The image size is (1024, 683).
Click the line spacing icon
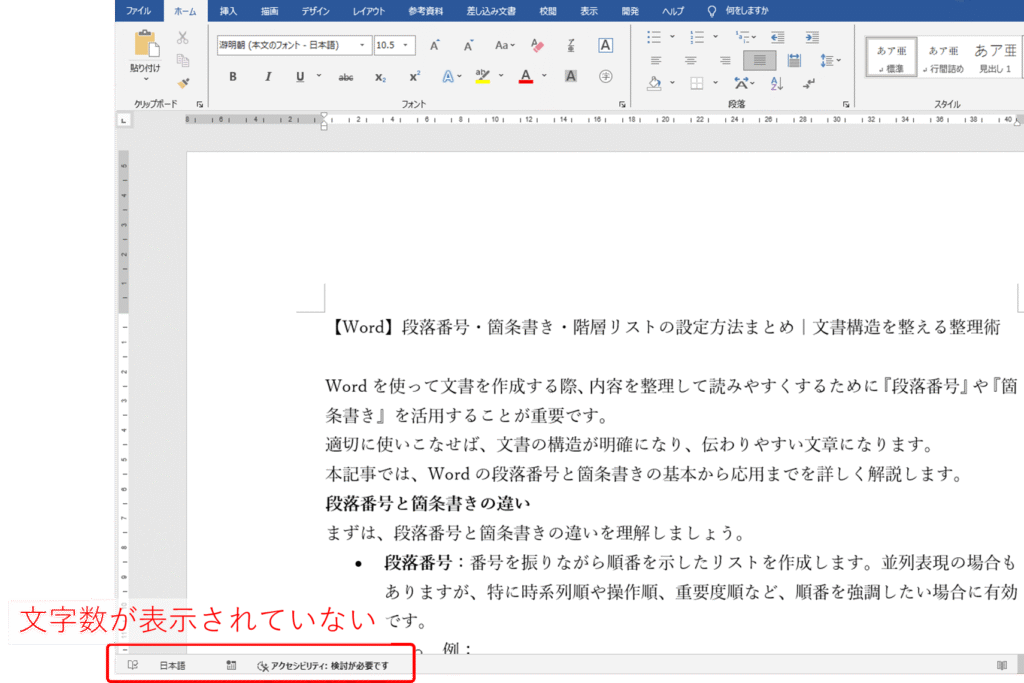point(827,61)
